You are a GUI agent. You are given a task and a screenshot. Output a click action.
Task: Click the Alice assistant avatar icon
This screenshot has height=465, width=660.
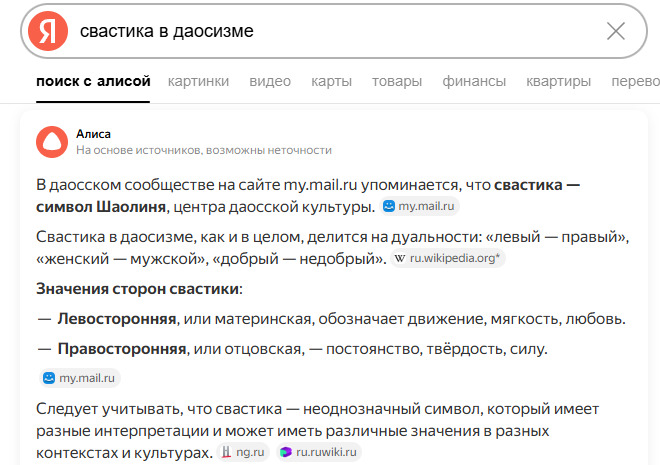(48, 141)
